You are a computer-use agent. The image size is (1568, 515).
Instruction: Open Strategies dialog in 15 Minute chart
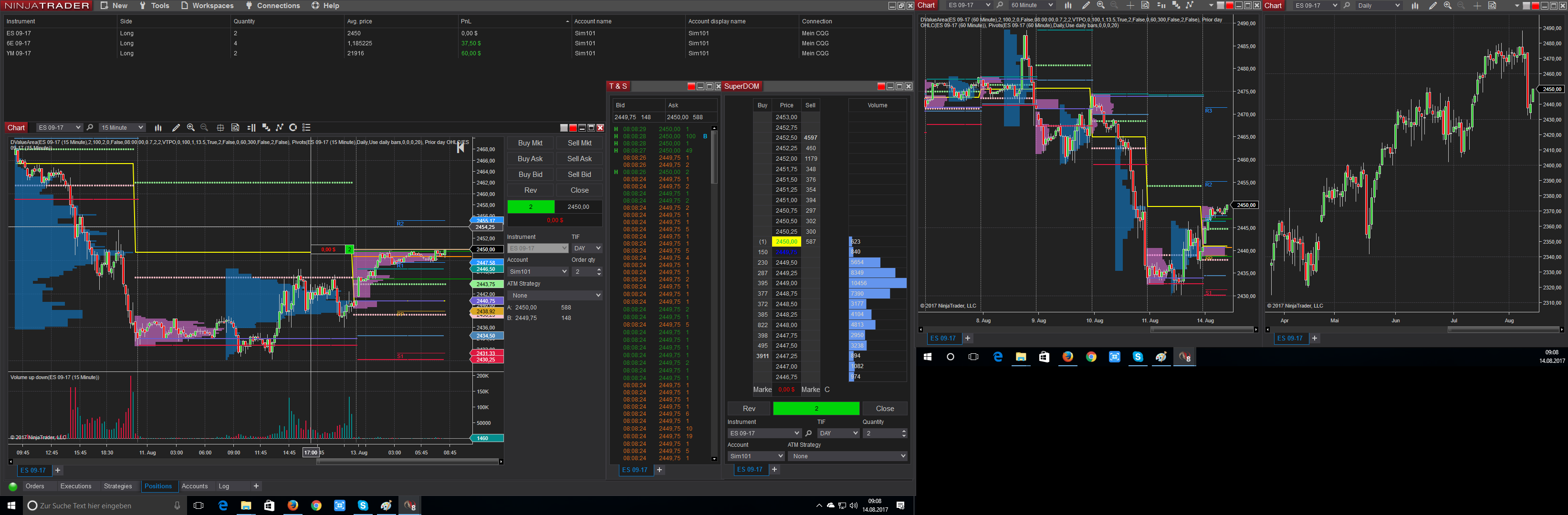(280, 128)
